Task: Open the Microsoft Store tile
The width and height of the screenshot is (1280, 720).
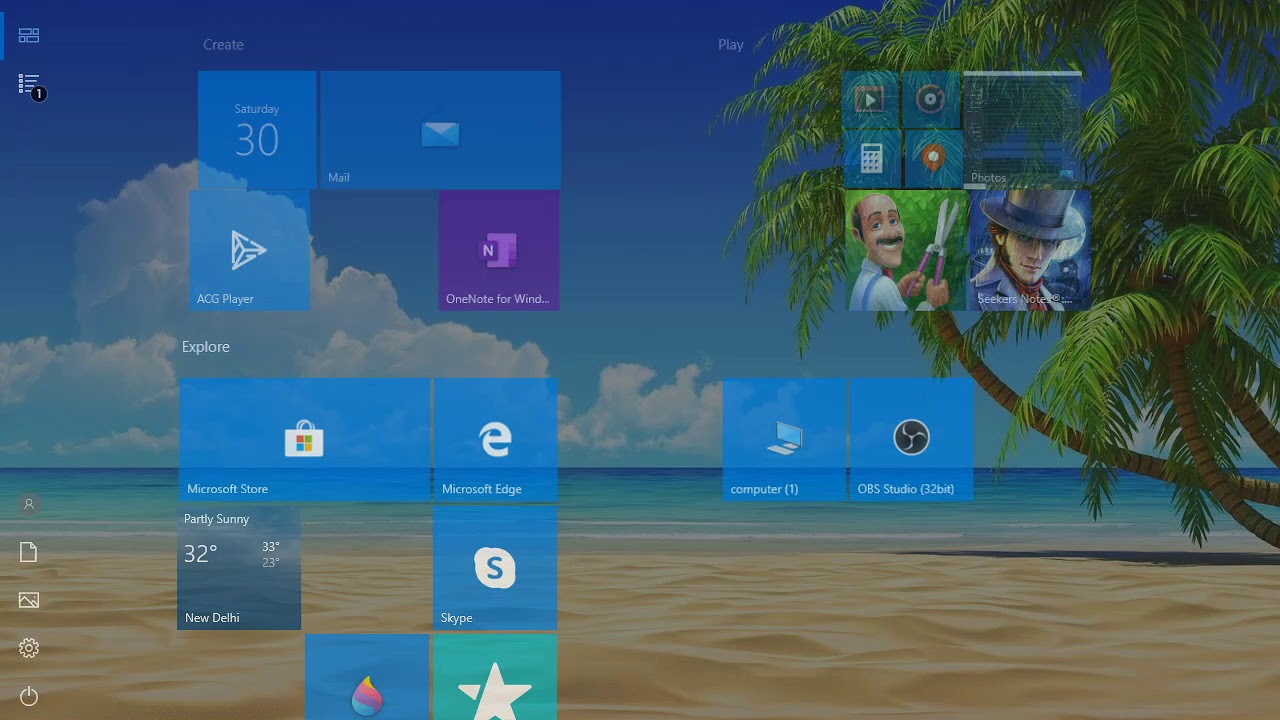Action: pos(304,439)
